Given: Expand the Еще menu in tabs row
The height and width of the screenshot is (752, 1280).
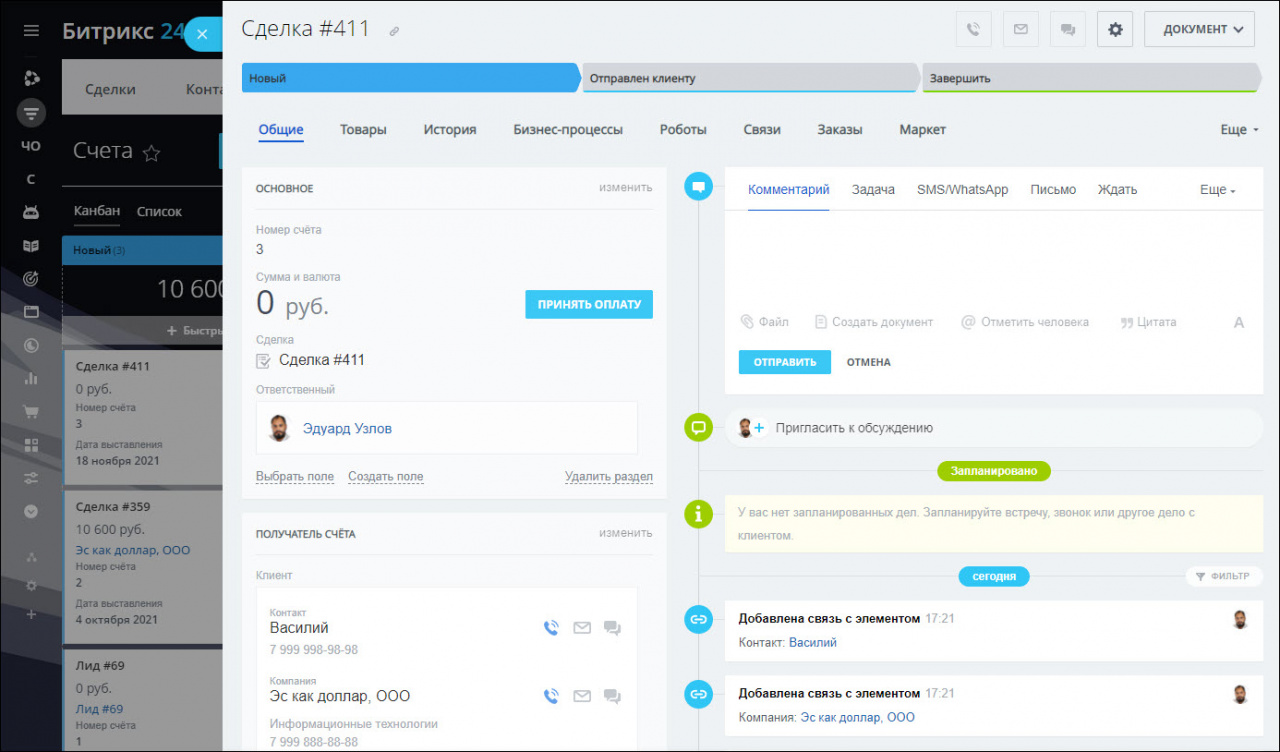Looking at the screenshot, I should click(x=1239, y=130).
